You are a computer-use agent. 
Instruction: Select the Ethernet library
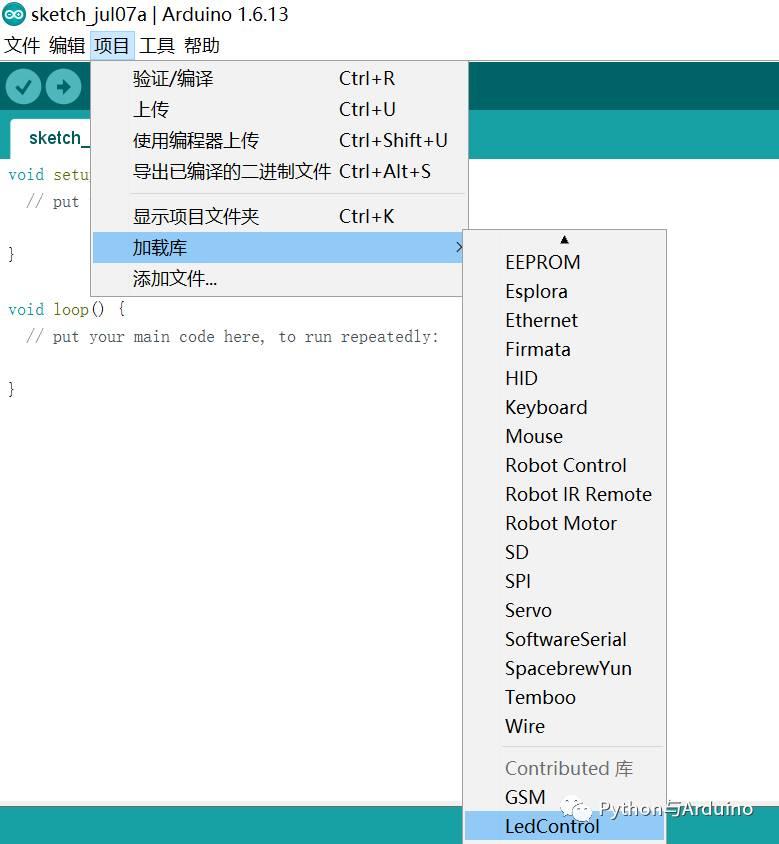click(x=564, y=320)
